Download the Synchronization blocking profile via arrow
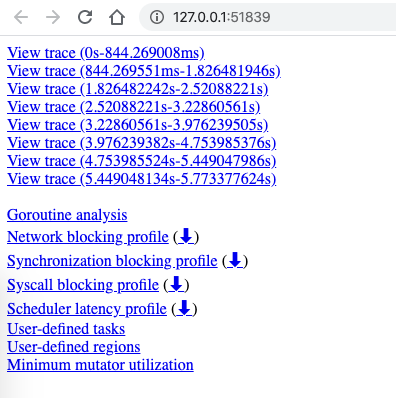The width and height of the screenshot is (396, 398). [x=235, y=260]
